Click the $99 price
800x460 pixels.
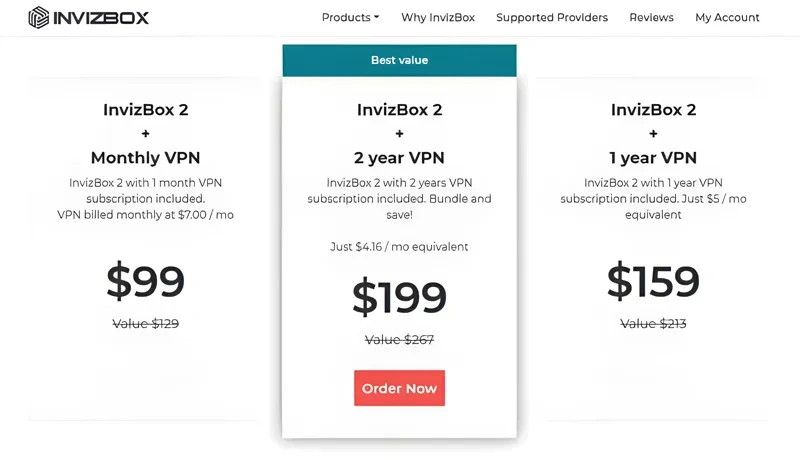tap(145, 282)
